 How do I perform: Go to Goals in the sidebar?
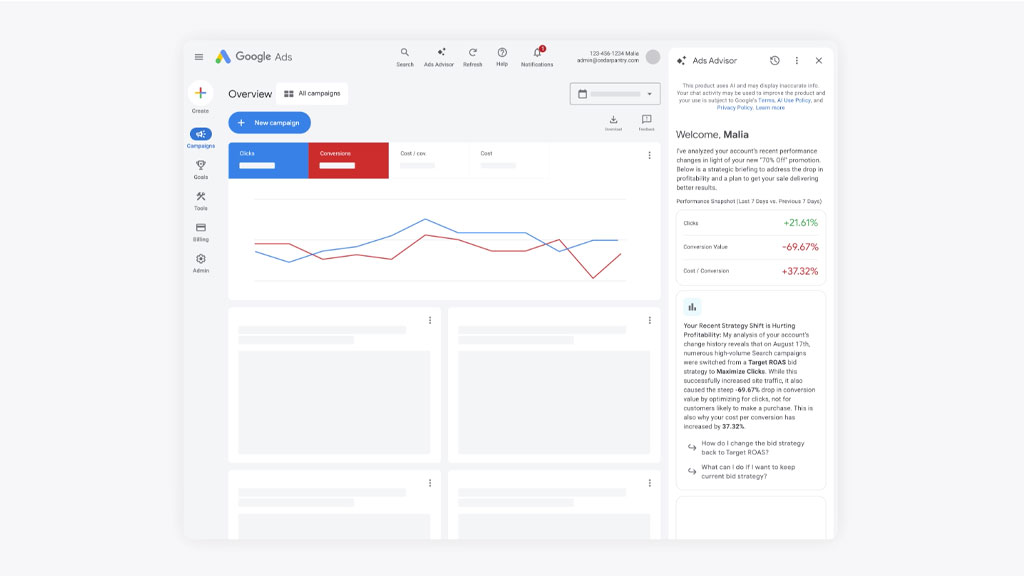201,169
